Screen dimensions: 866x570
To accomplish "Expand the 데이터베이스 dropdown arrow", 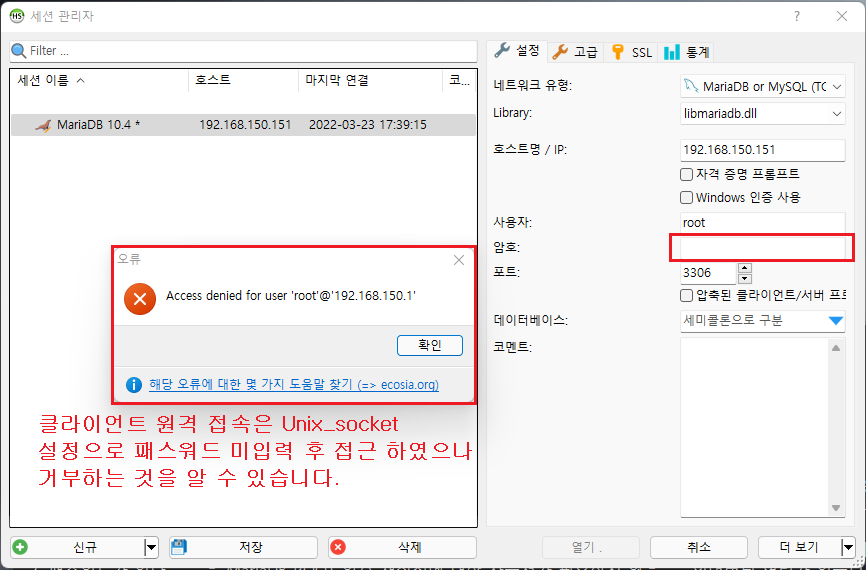I will click(836, 320).
